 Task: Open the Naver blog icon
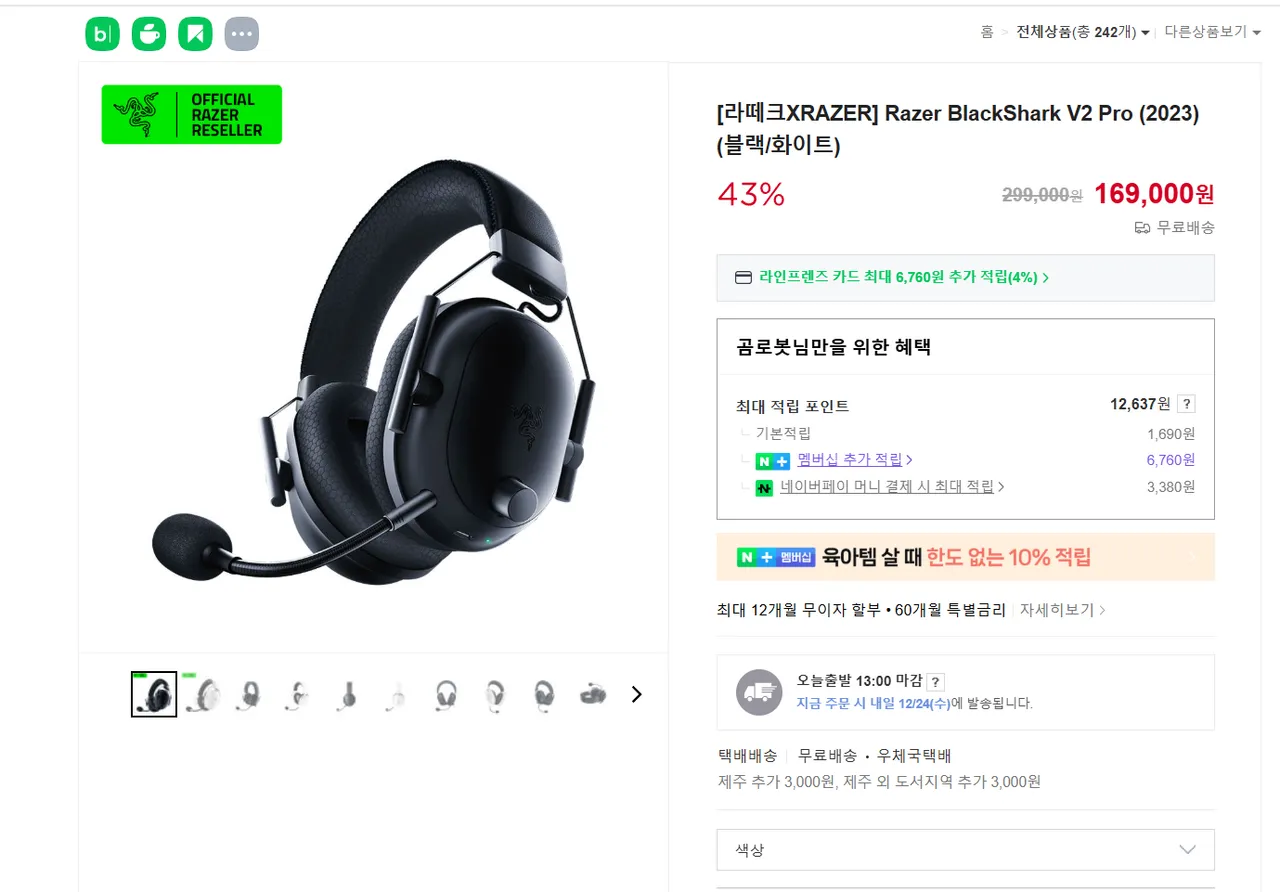102,34
